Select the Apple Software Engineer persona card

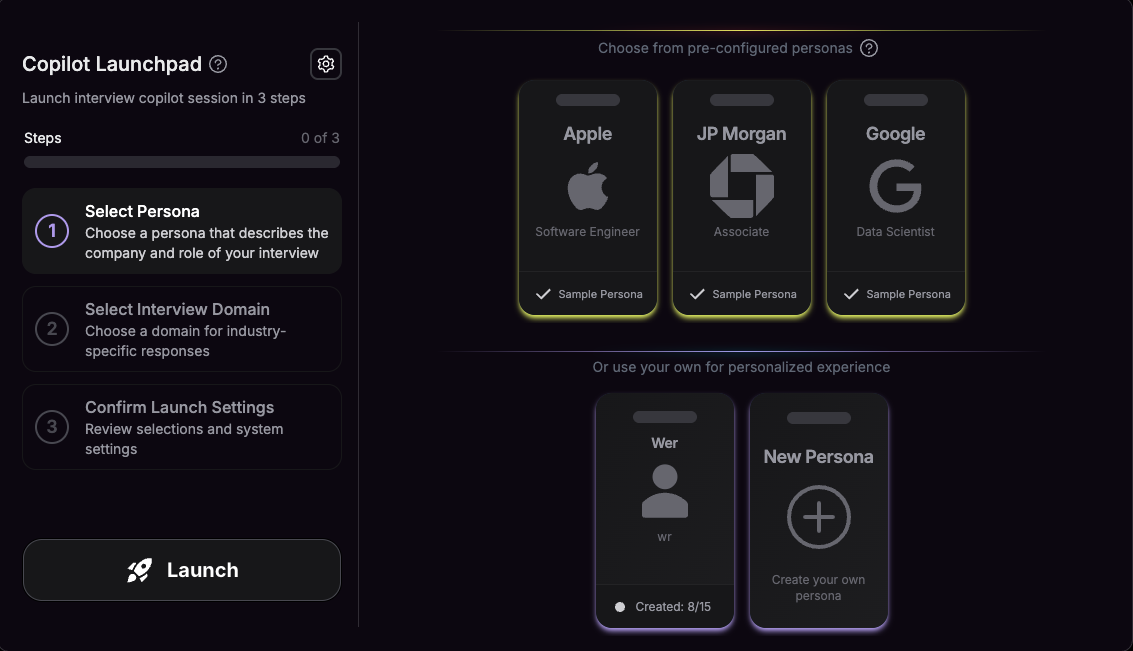click(x=587, y=198)
